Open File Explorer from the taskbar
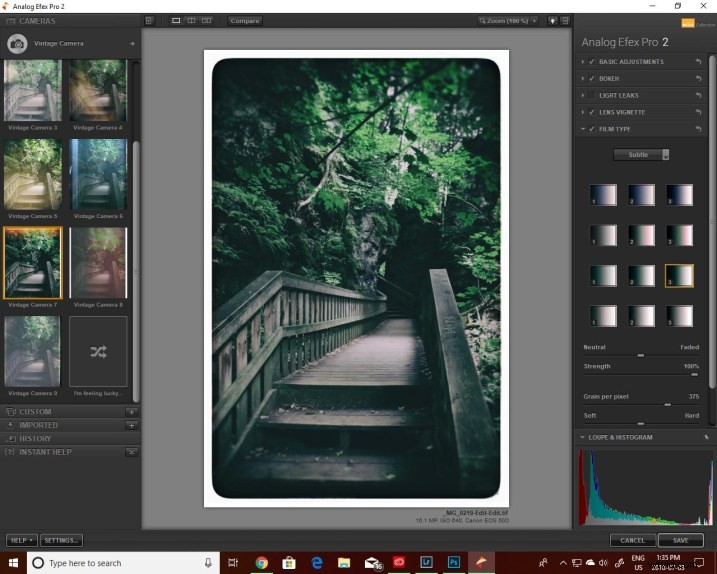This screenshot has height=574, width=717. 344,563
